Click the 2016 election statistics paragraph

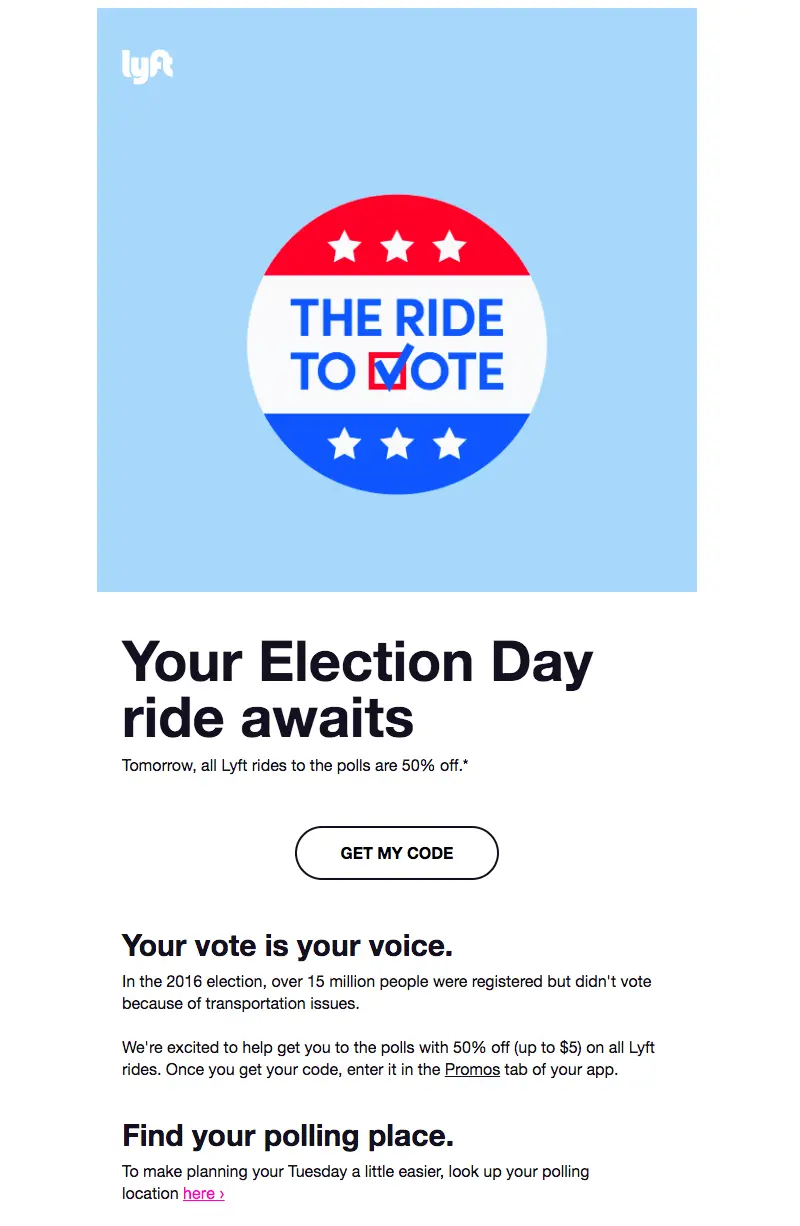[386, 992]
